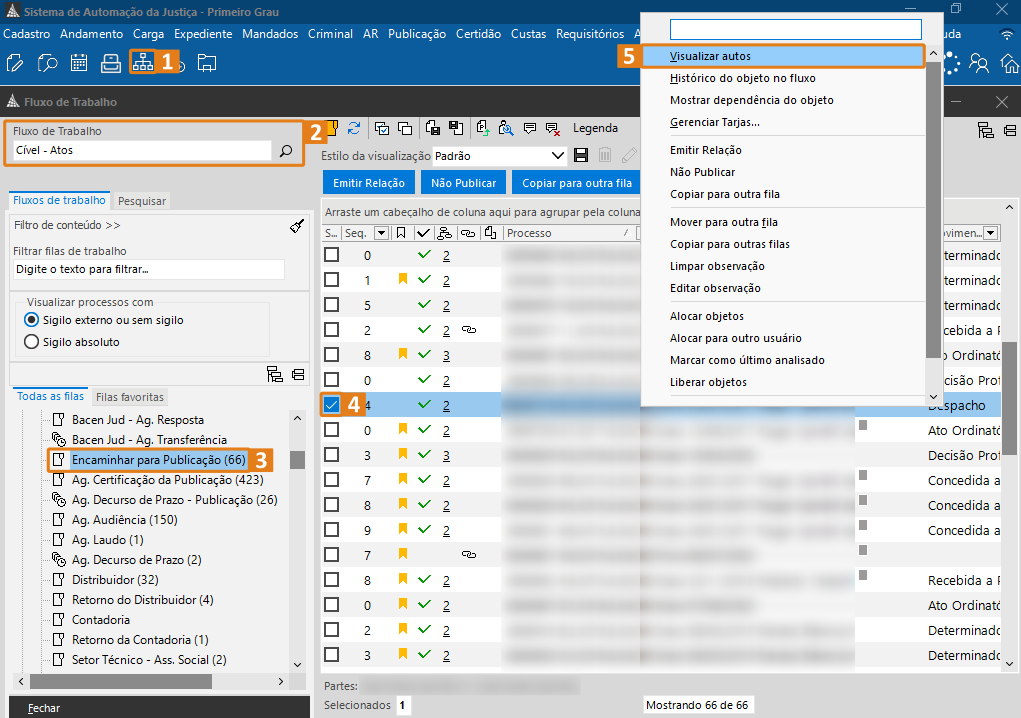Screen dimensions: 1021x718
Task: Click the refresh arrows icon in the queue toolbar
Action: (x=354, y=128)
